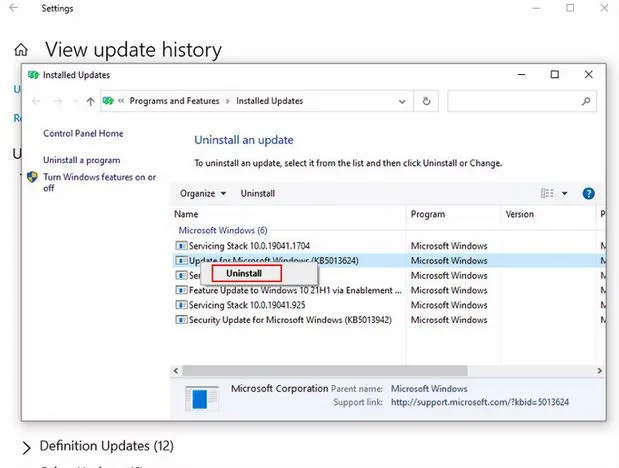Open the help question mark icon
The height and width of the screenshot is (468, 619).
pos(588,194)
